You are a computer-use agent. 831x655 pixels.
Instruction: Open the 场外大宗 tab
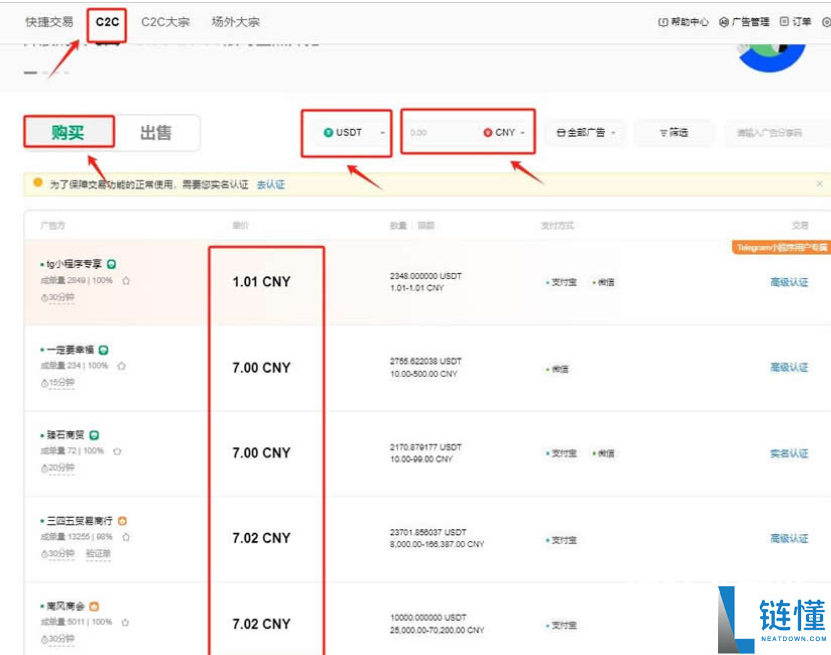pos(235,22)
